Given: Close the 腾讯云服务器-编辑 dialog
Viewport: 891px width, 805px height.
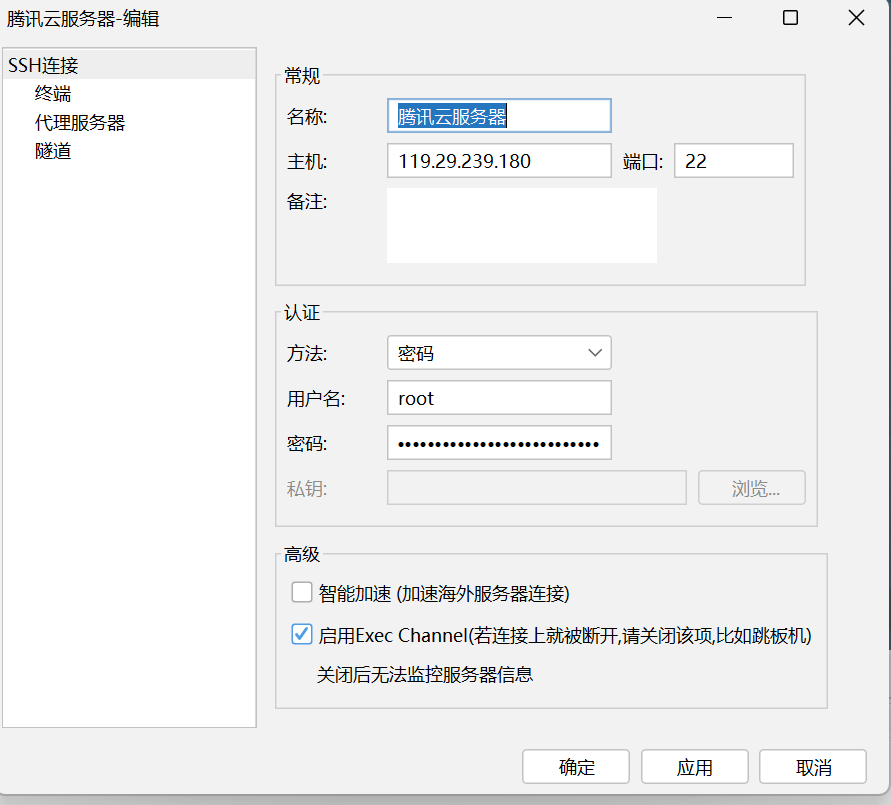Looking at the screenshot, I should [856, 18].
